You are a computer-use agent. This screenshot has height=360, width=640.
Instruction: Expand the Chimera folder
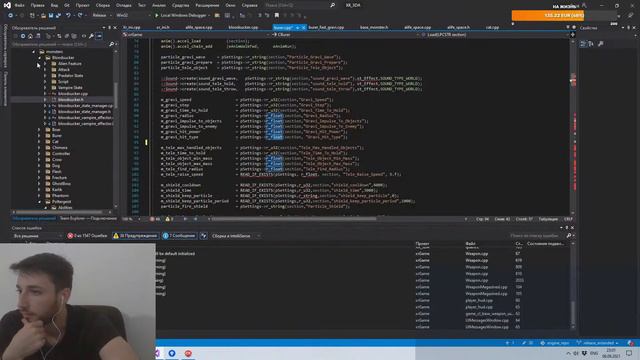39,148
